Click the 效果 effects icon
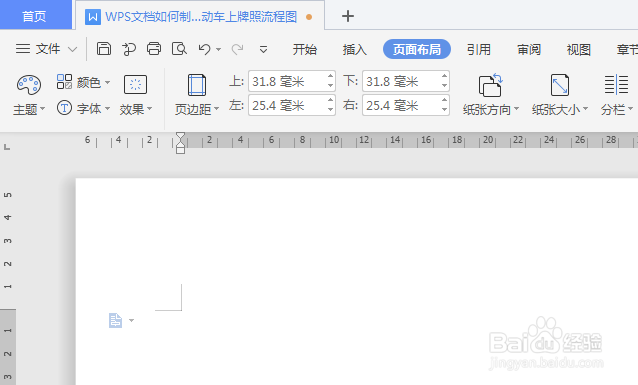The width and height of the screenshot is (638, 385). click(x=135, y=85)
